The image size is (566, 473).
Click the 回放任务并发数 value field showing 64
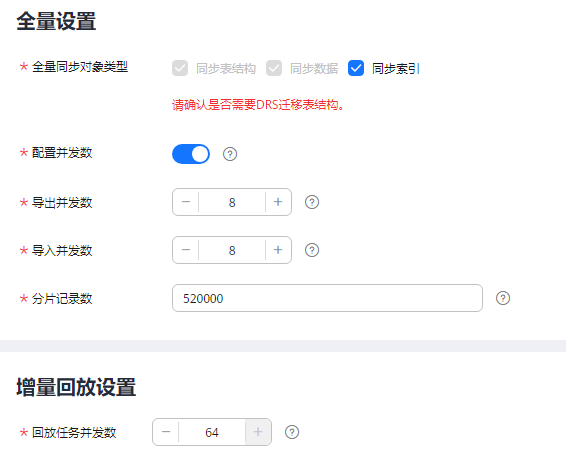(x=212, y=432)
